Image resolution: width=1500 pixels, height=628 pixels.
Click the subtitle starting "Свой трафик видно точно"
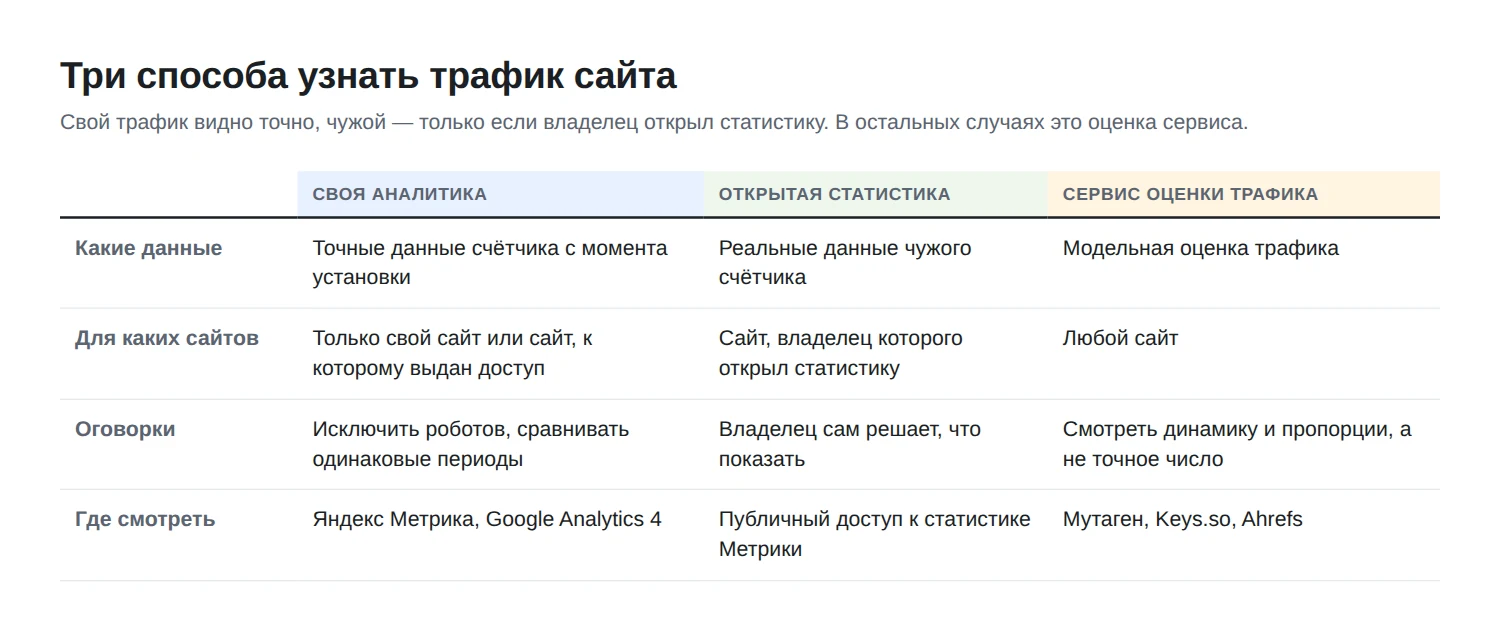tap(654, 123)
